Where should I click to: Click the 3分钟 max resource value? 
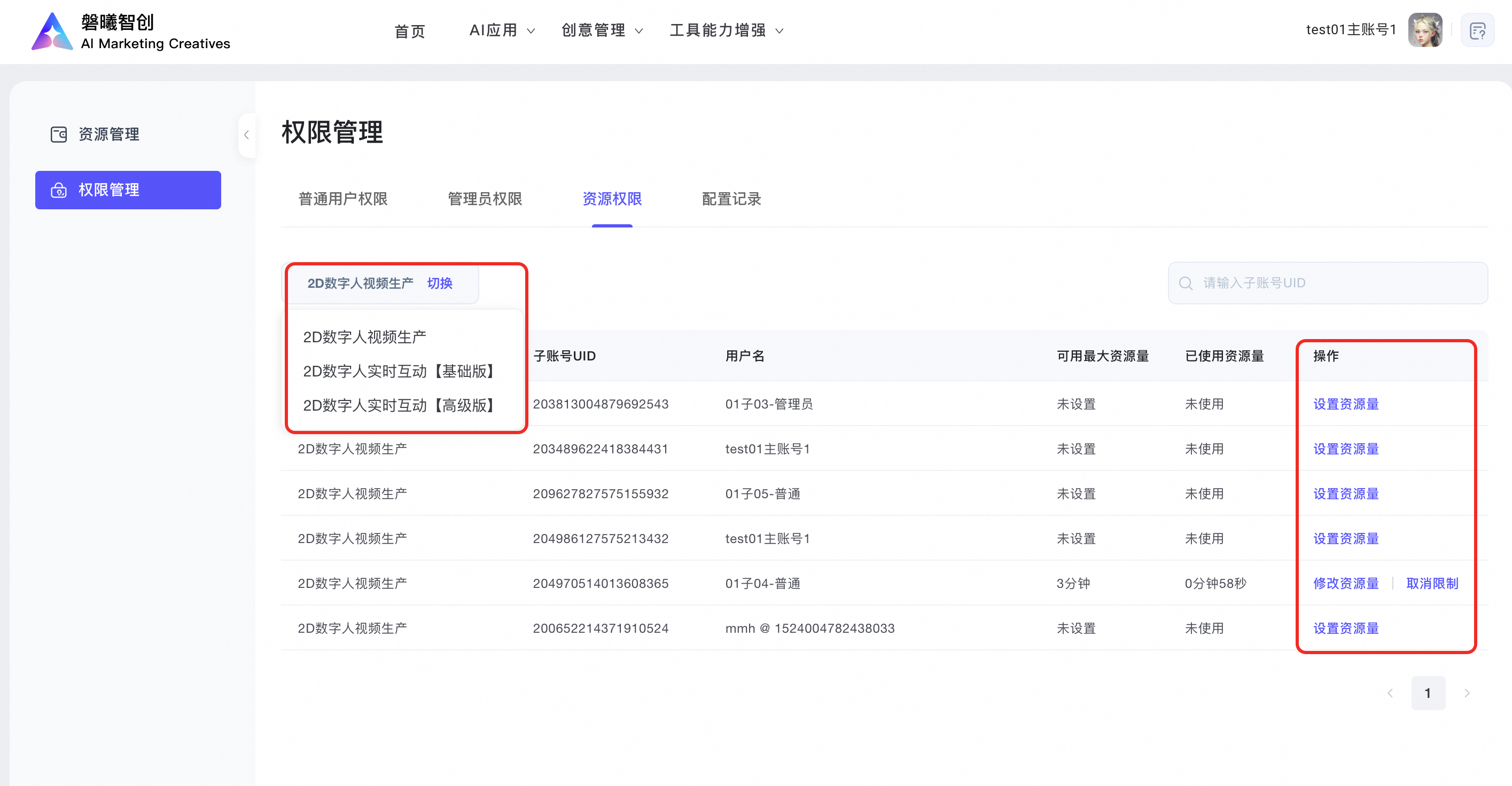[1073, 584]
